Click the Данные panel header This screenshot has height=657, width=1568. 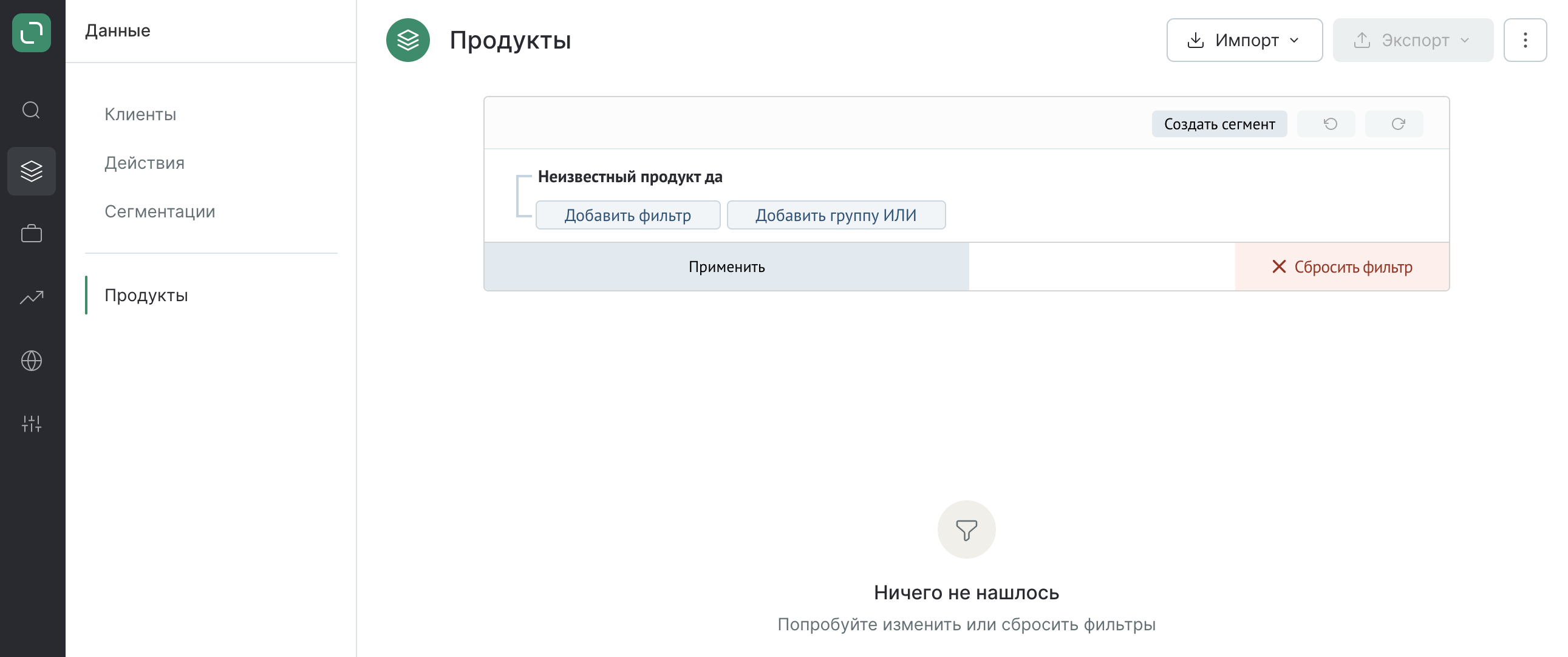117,31
